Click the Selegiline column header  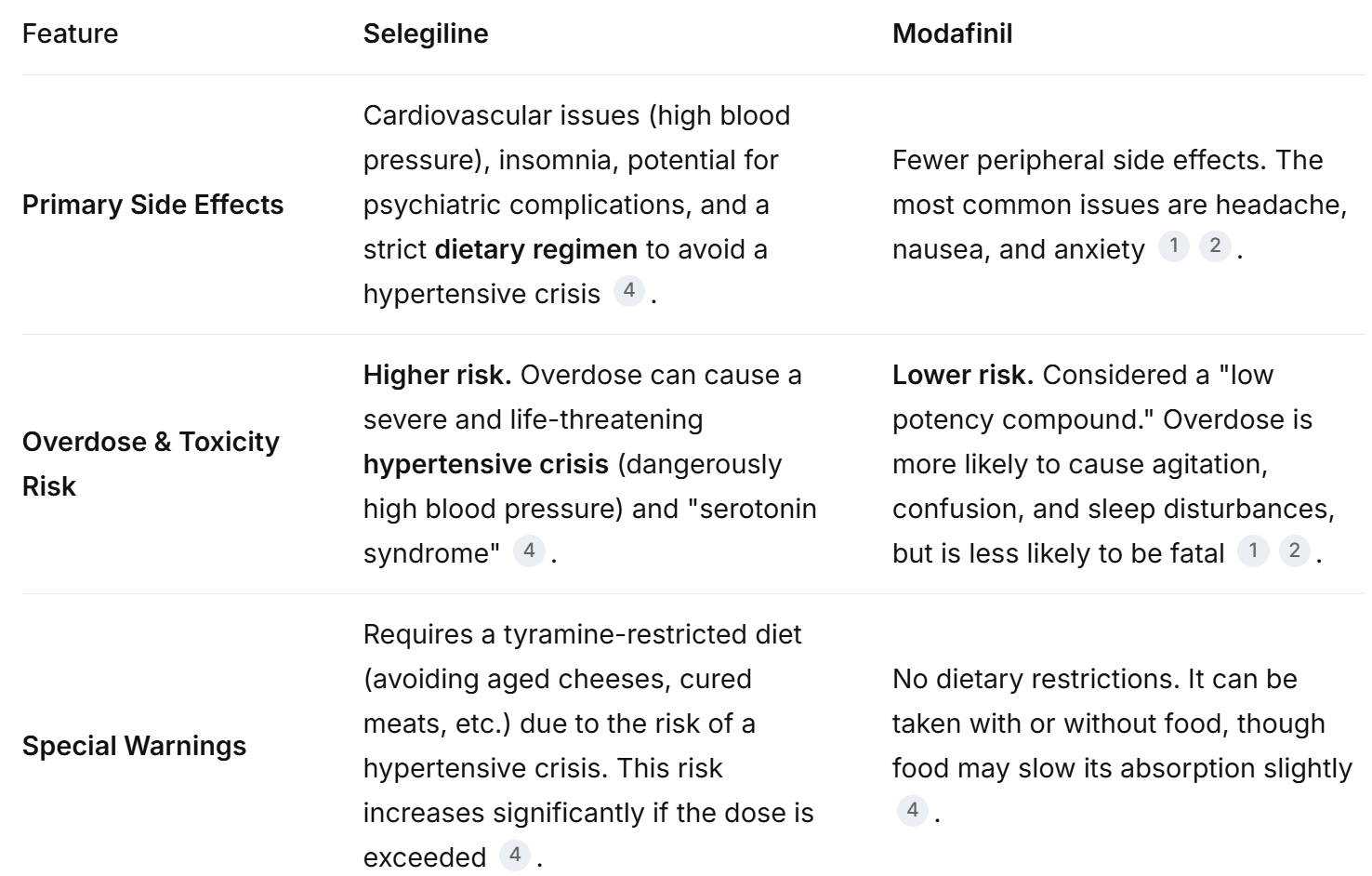(425, 33)
